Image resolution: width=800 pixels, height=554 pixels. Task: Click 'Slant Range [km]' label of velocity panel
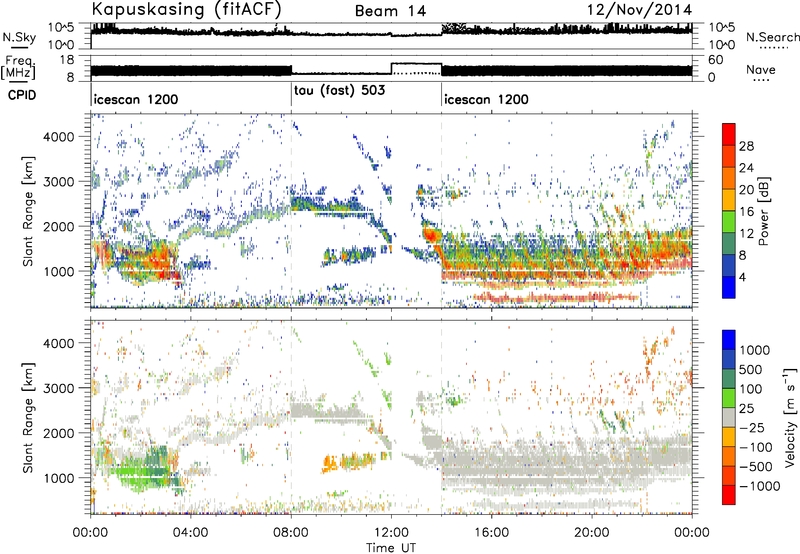tap(28, 417)
